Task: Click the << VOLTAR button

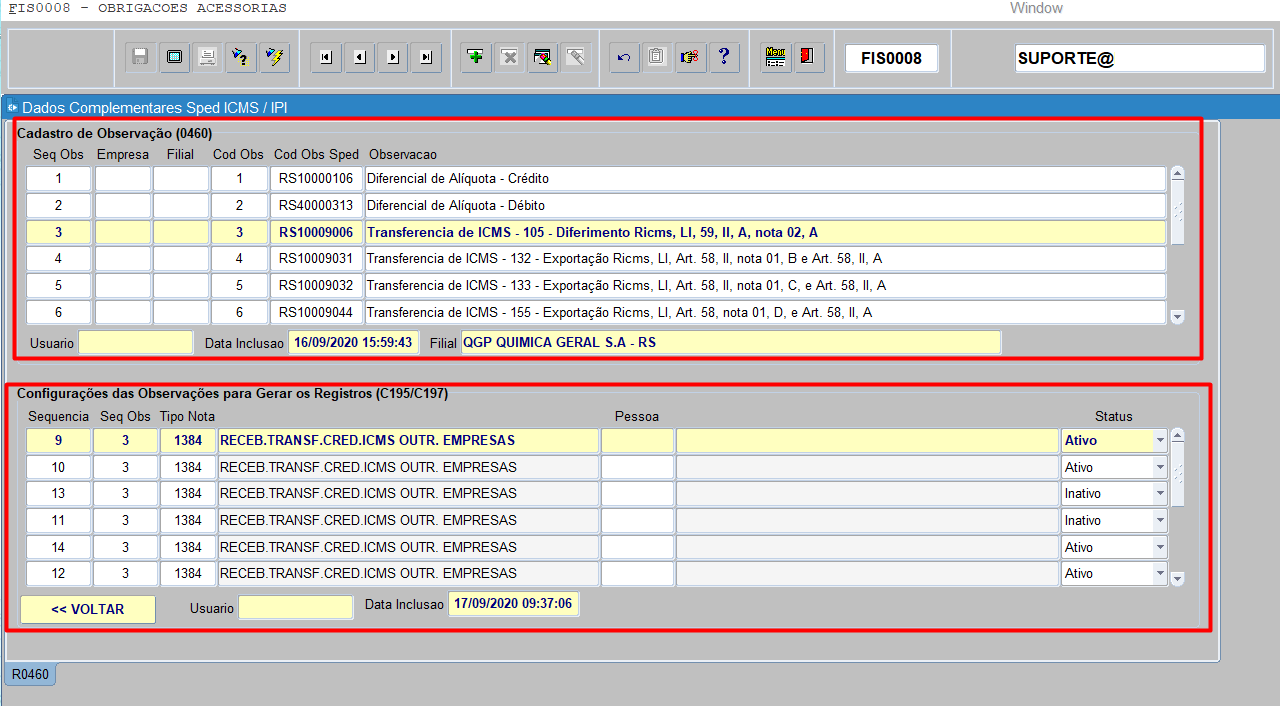Action: [88, 609]
